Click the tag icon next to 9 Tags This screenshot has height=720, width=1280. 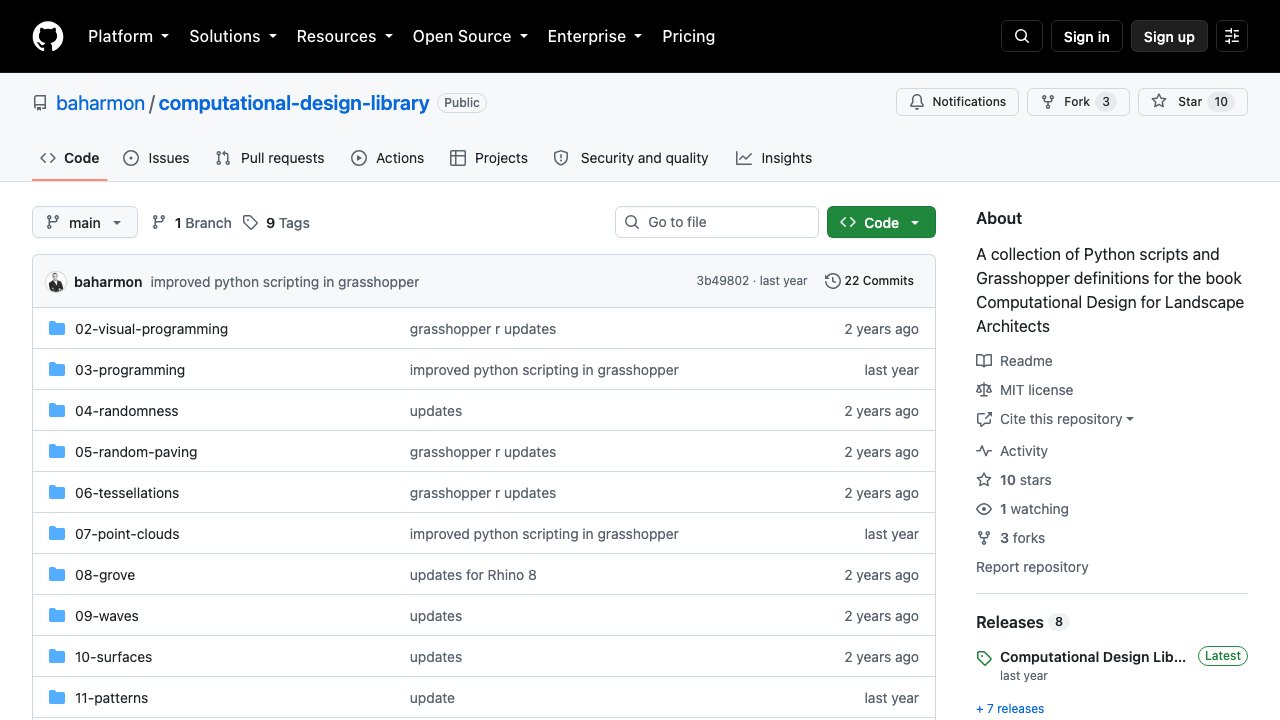[x=250, y=223]
